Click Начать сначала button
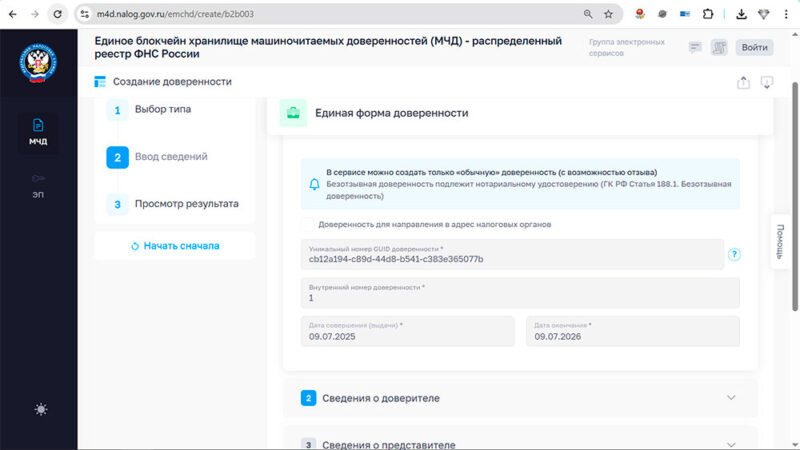The height and width of the screenshot is (450, 800). 175,246
